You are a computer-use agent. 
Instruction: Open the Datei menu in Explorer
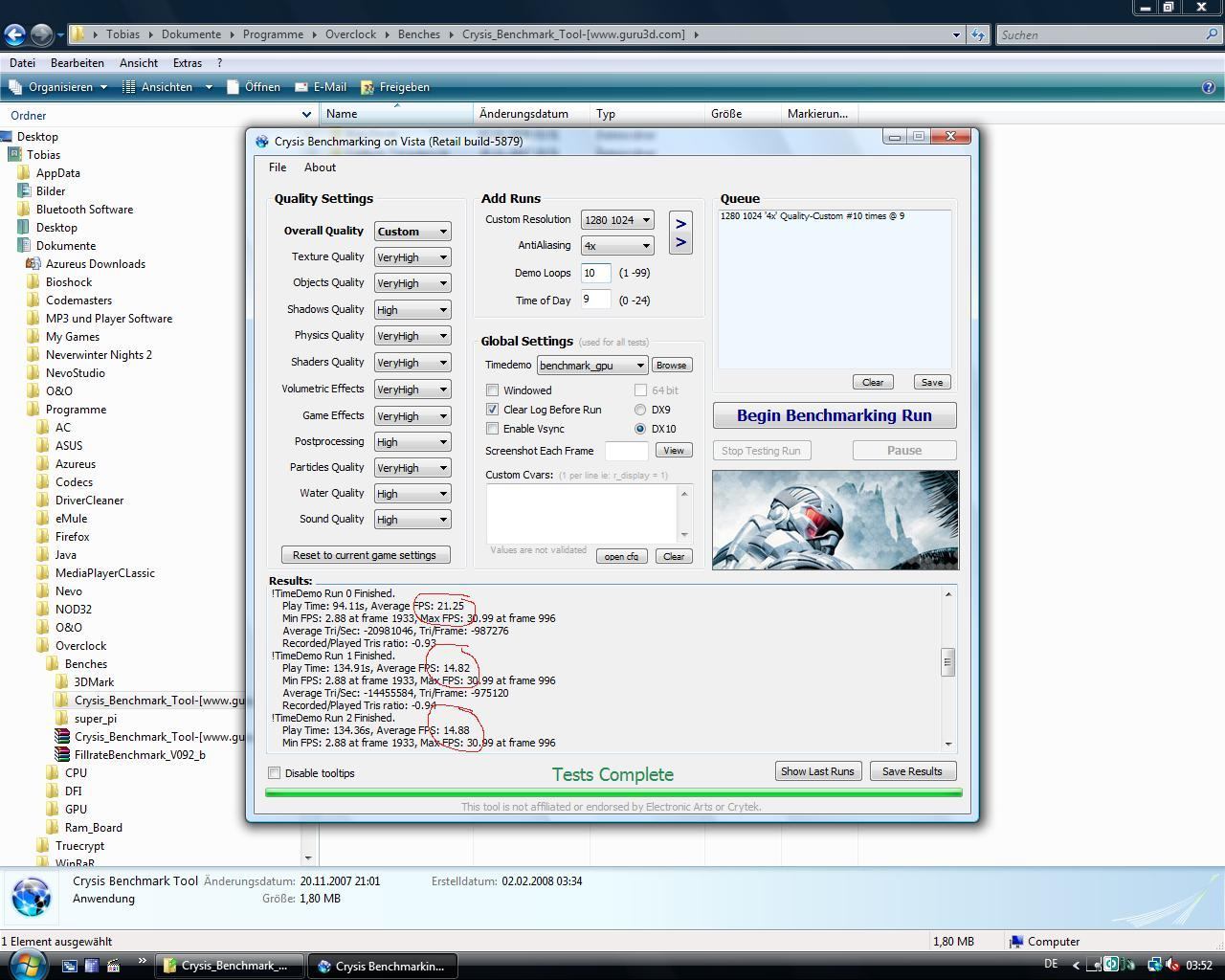click(x=22, y=63)
